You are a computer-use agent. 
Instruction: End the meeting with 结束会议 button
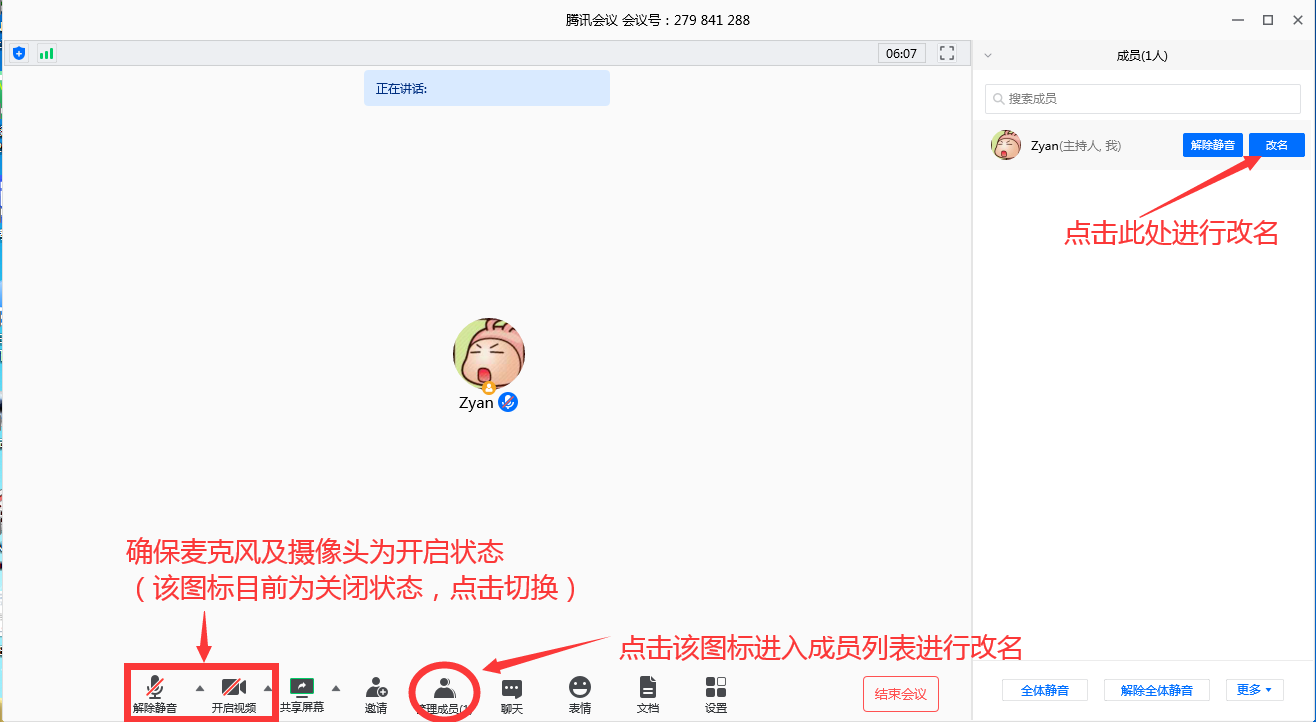[x=899, y=693]
